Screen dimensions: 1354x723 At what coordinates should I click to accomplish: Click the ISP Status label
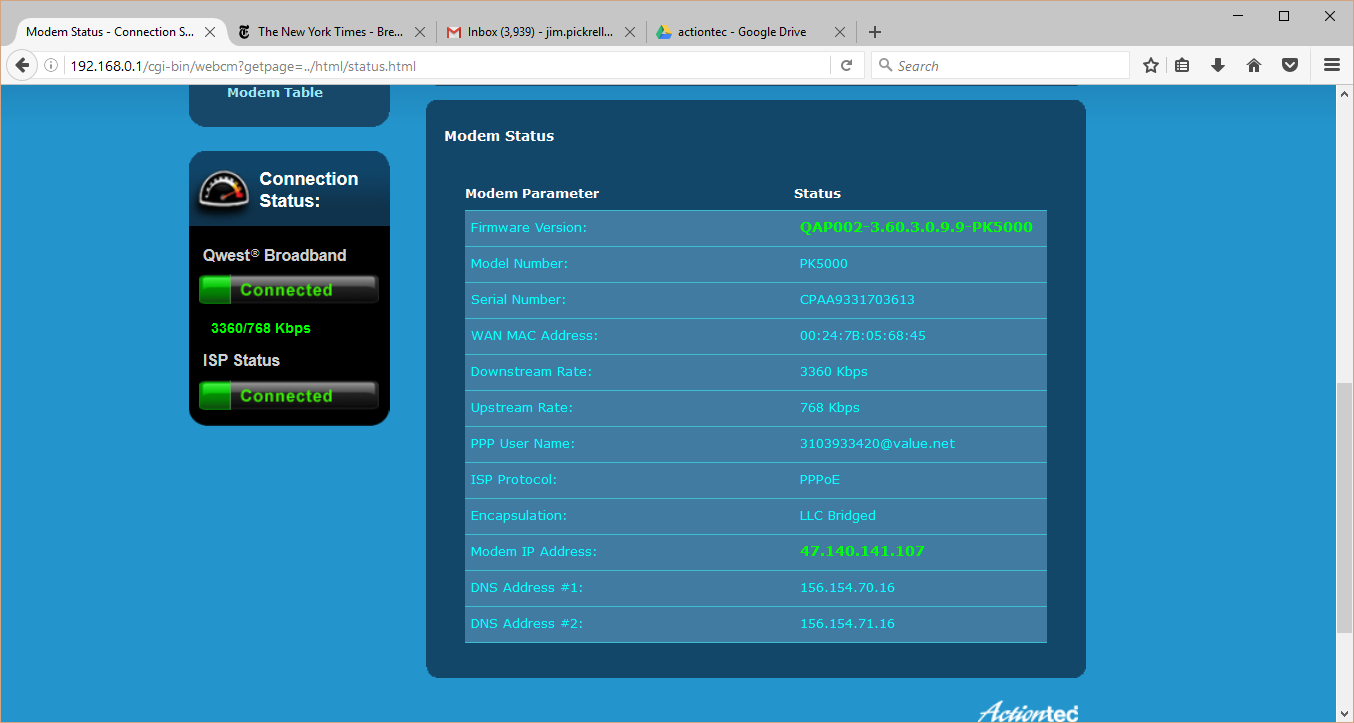(x=241, y=360)
